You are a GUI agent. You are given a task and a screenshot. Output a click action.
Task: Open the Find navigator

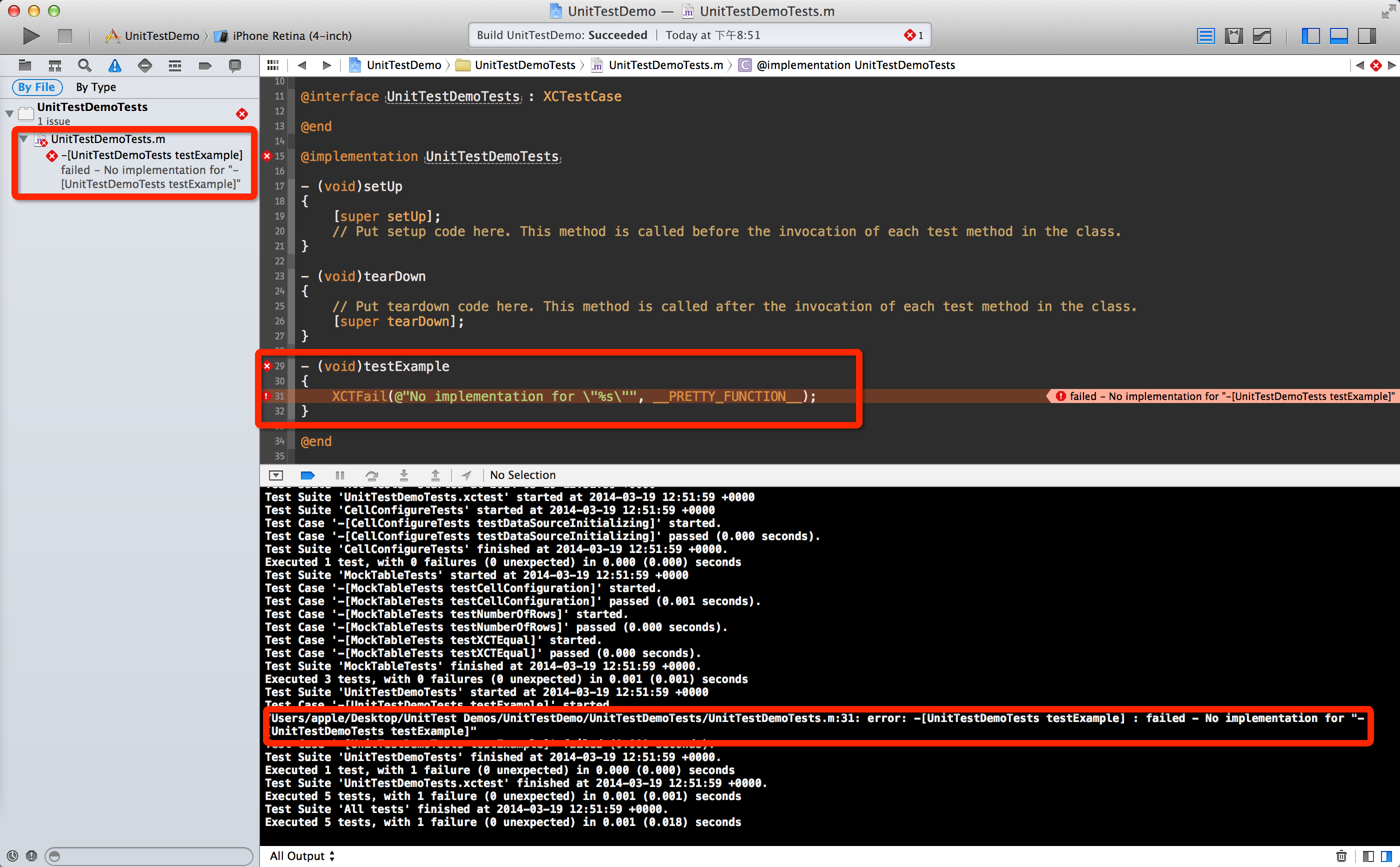point(85,65)
